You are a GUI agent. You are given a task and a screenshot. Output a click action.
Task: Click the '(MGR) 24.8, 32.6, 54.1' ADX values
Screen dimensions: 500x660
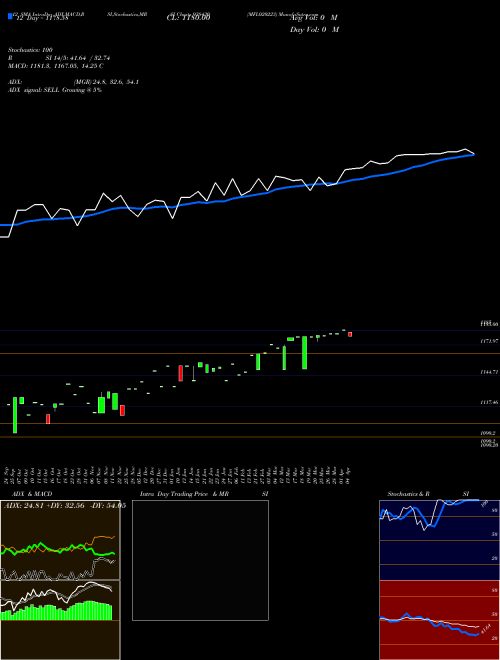(106, 82)
